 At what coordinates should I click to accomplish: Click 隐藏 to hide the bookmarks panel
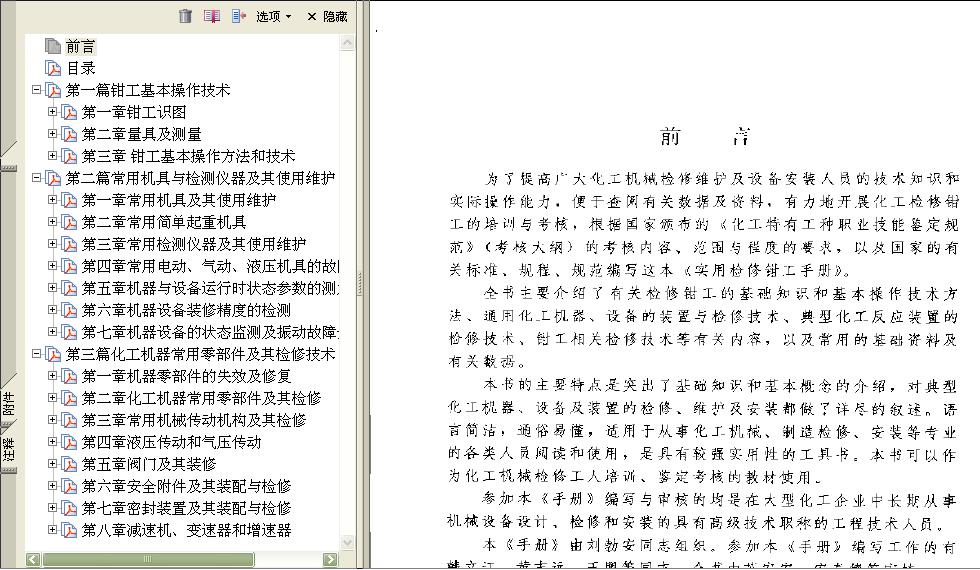coord(328,17)
